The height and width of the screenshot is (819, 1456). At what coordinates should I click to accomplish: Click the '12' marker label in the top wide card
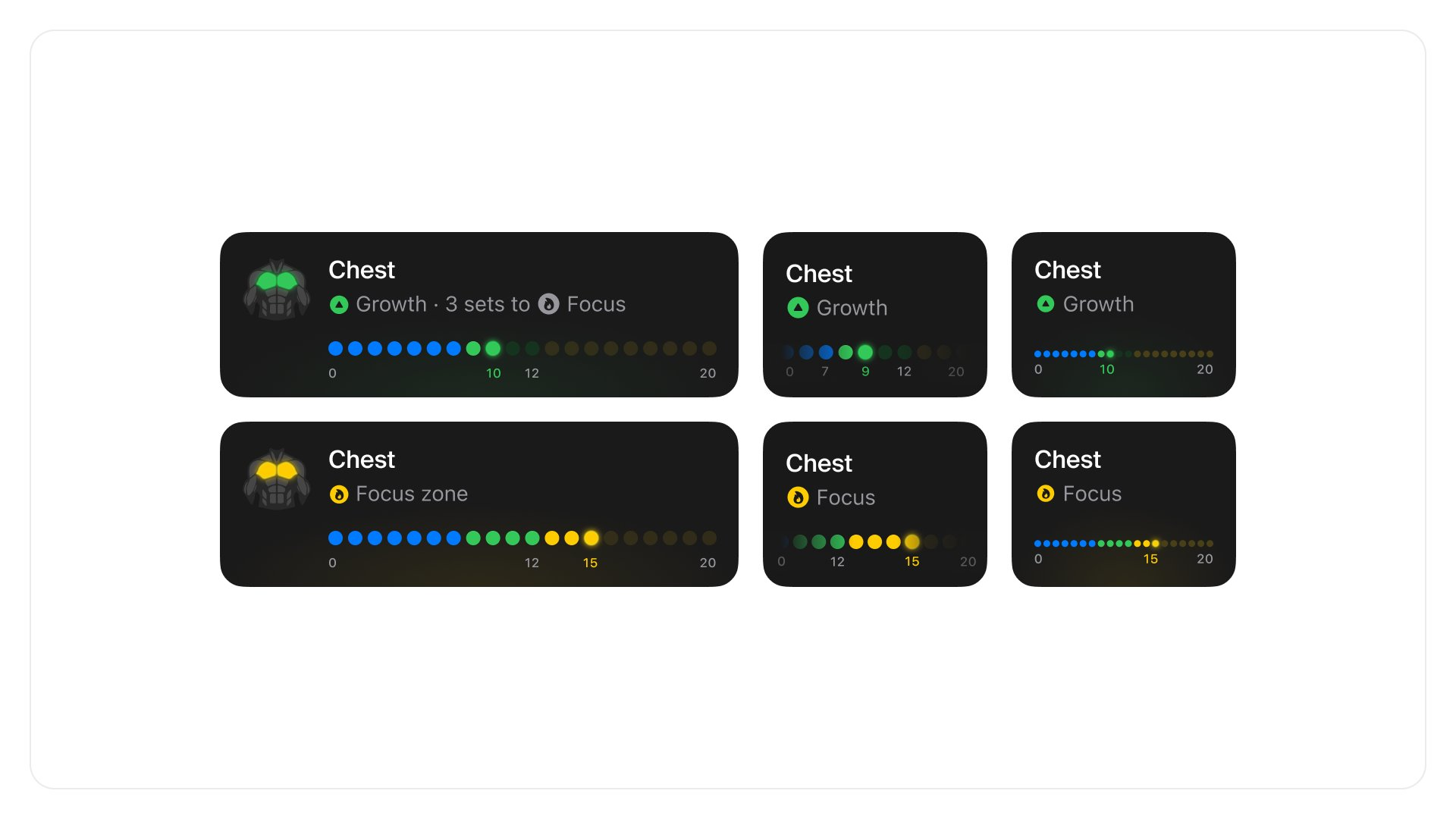pos(532,373)
